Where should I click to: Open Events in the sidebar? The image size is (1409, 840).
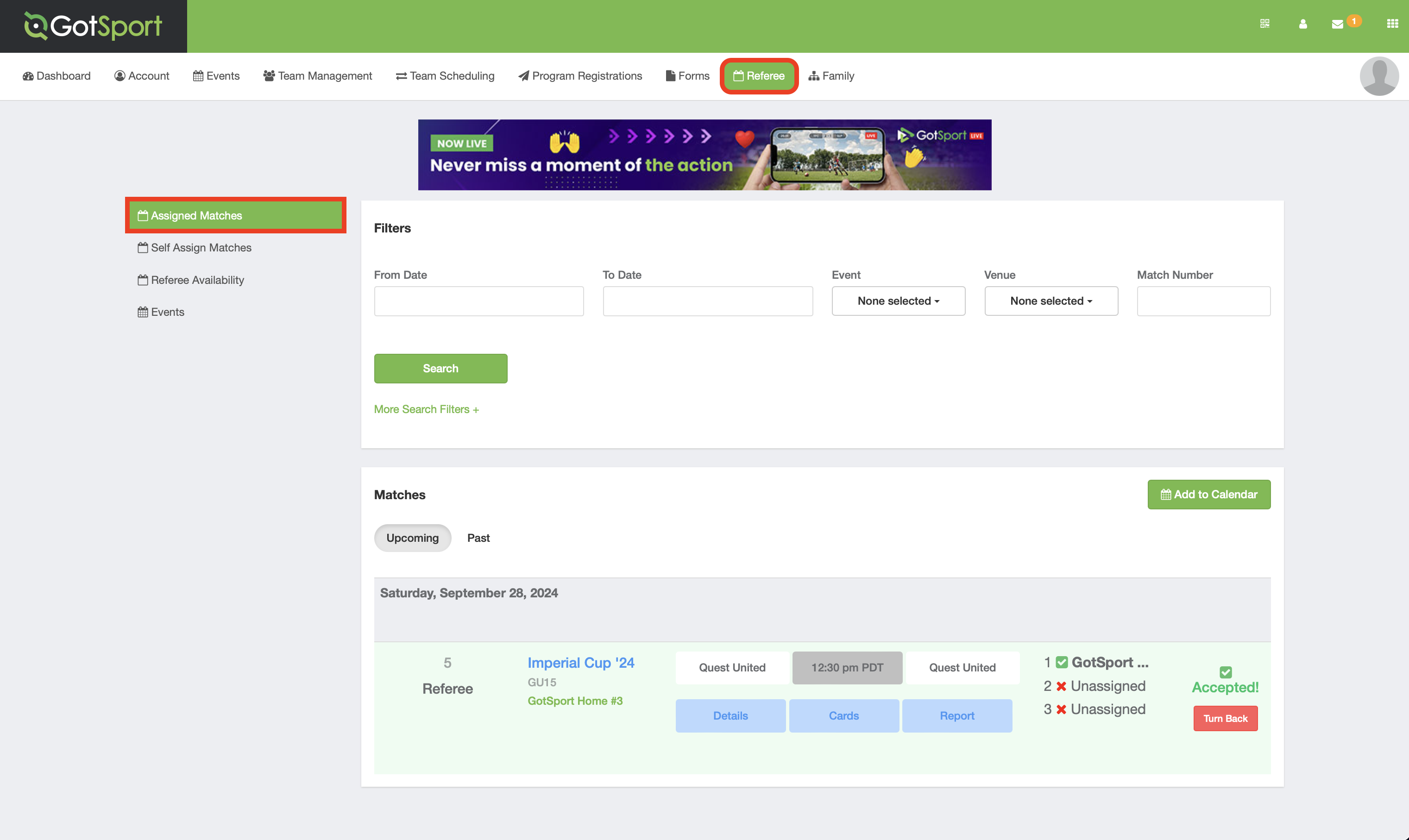point(161,312)
